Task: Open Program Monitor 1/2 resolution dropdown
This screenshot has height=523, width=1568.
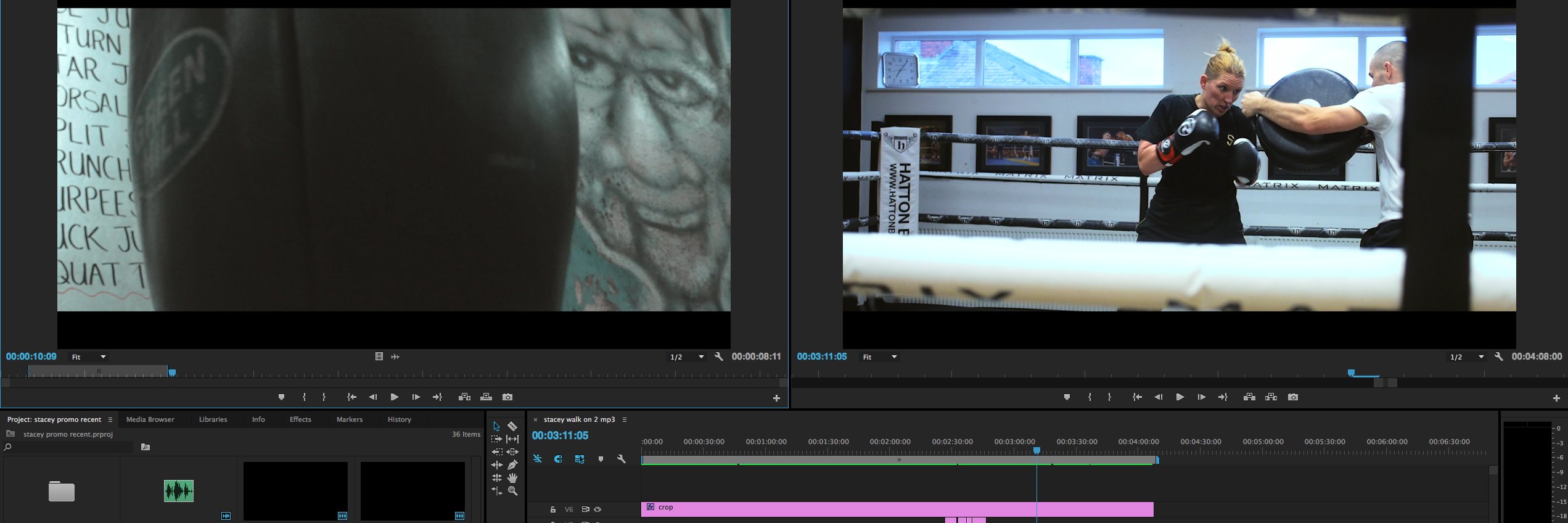Action: [x=1467, y=357]
